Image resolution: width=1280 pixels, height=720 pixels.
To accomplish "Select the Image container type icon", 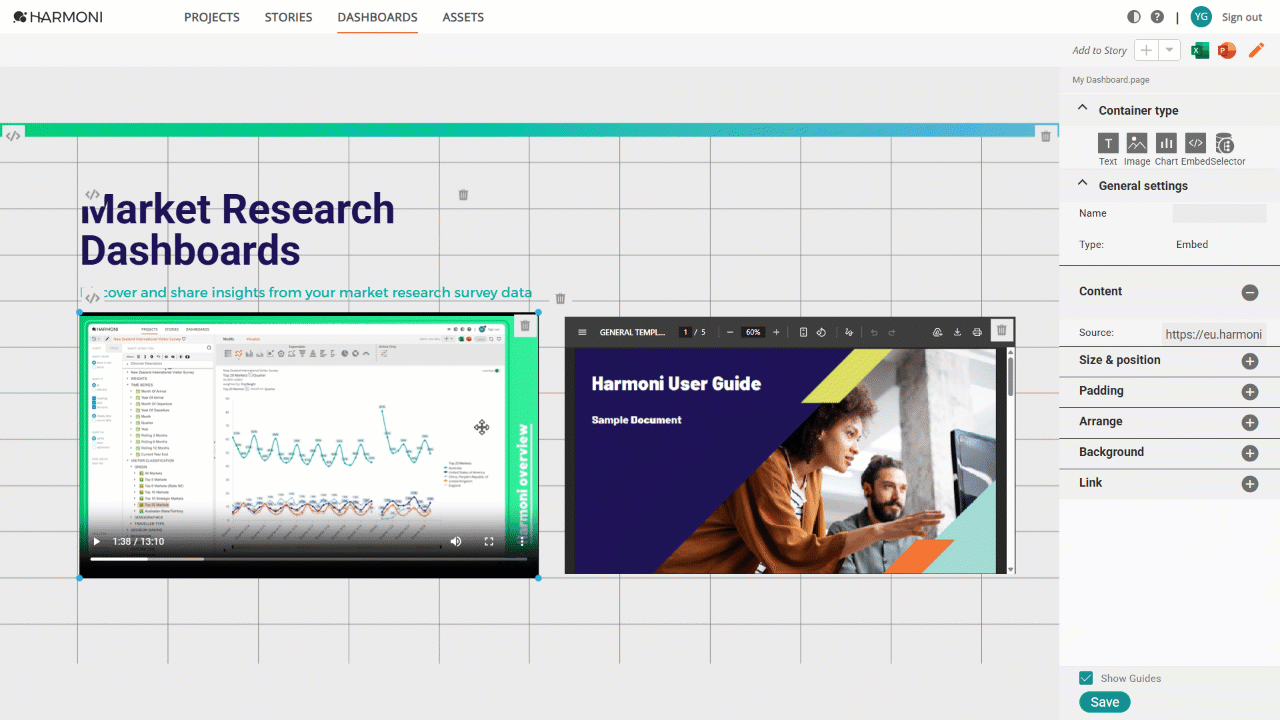I will (x=1137, y=143).
